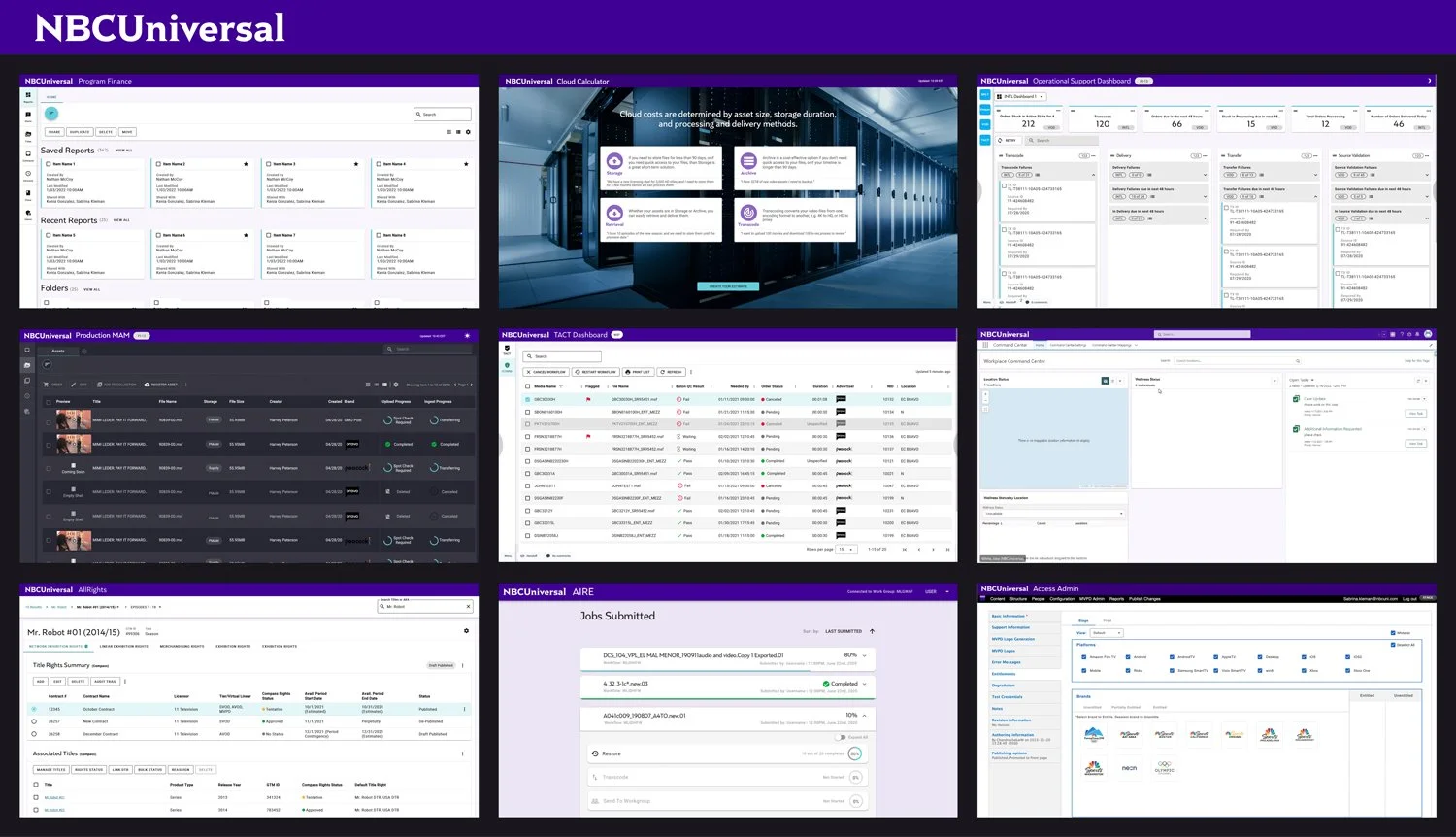Open the Wellness Status dropdown in Command Center
Viewport: 1456px width, 837px height.
(x=1054, y=513)
